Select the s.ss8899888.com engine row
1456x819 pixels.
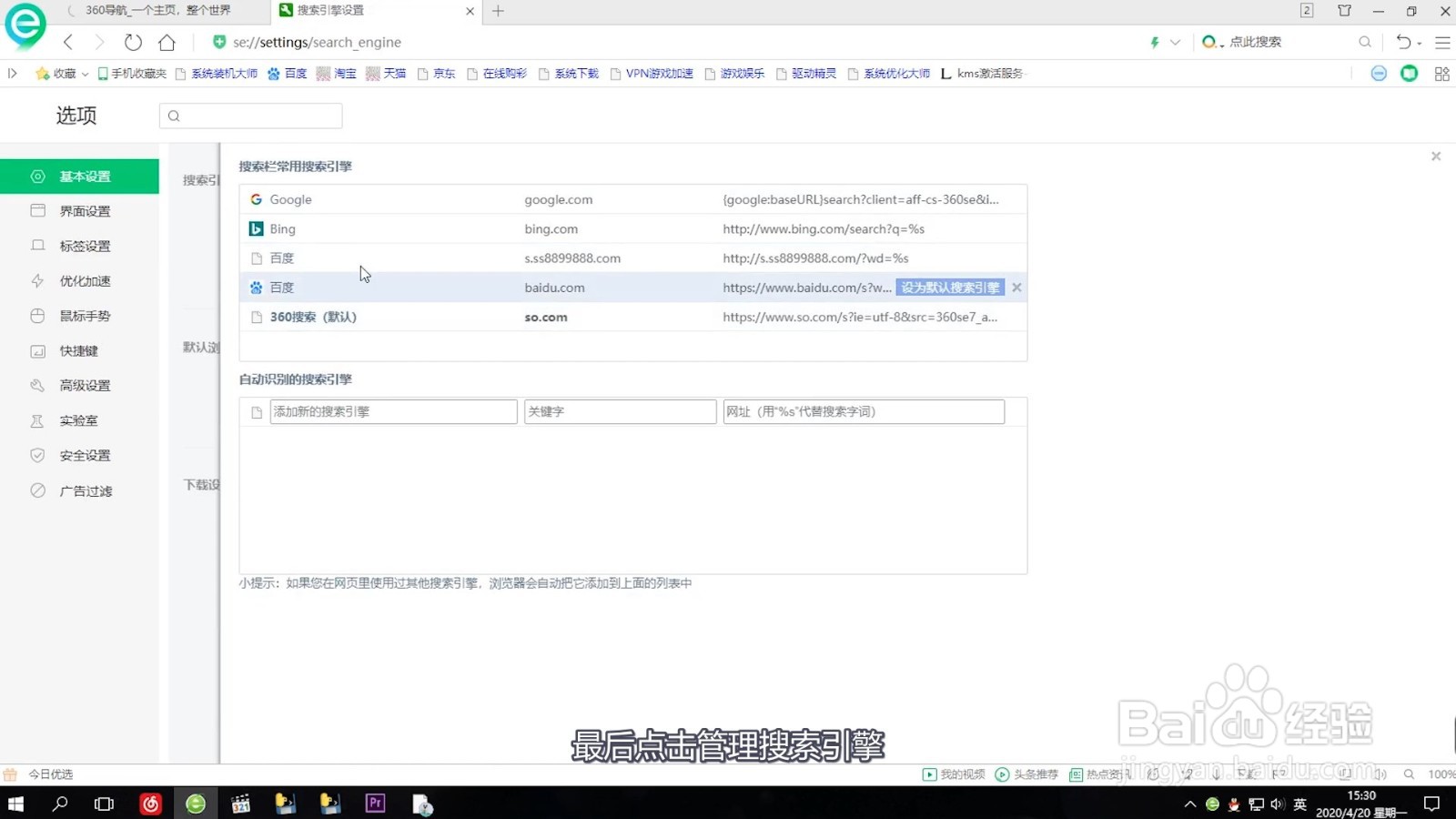(633, 258)
